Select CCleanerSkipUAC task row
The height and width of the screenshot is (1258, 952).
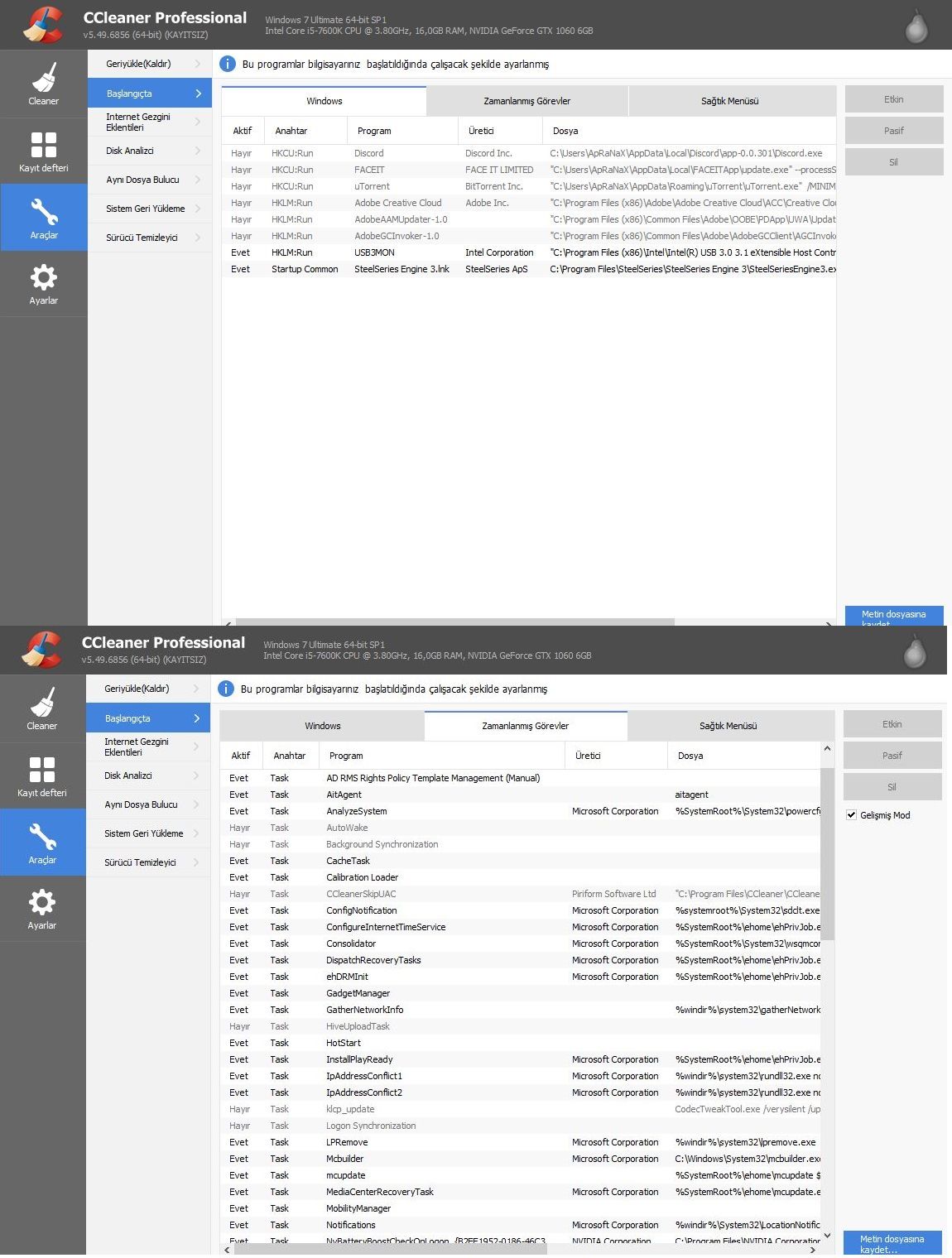coord(521,894)
